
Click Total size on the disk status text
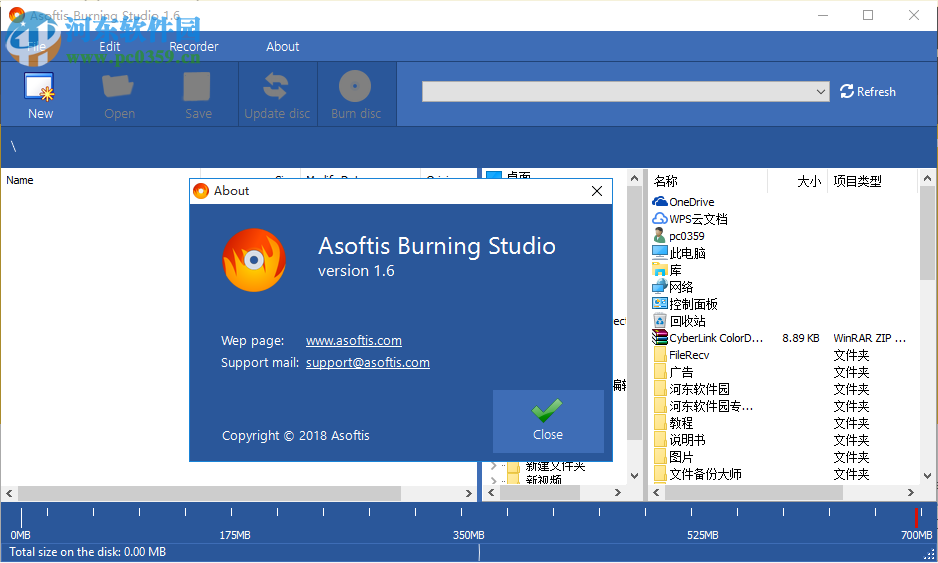(87, 552)
